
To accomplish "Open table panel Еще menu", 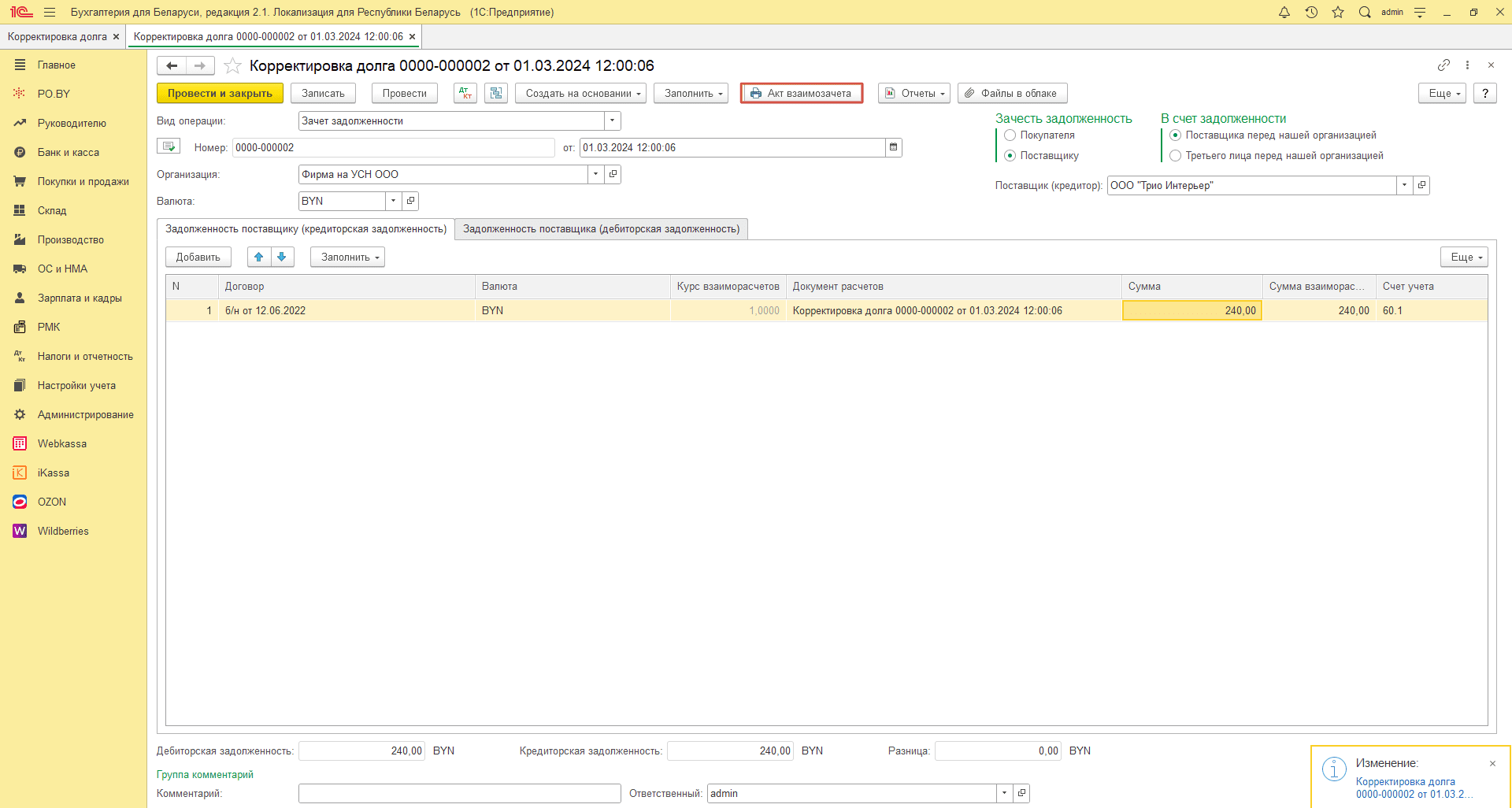I will (x=1465, y=257).
